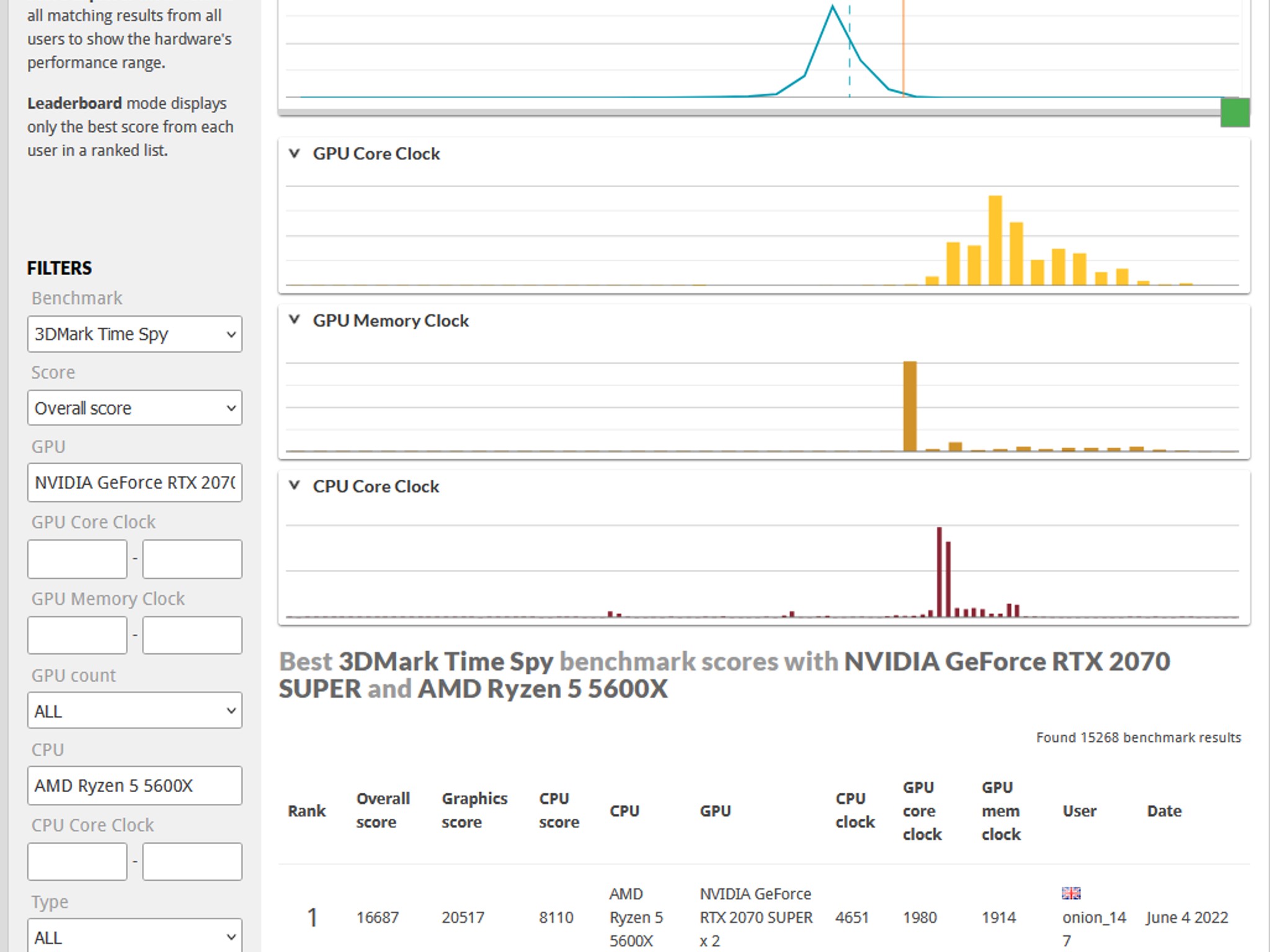Collapse the GPU Memory Clock chart
The height and width of the screenshot is (952, 1270).
[295, 320]
